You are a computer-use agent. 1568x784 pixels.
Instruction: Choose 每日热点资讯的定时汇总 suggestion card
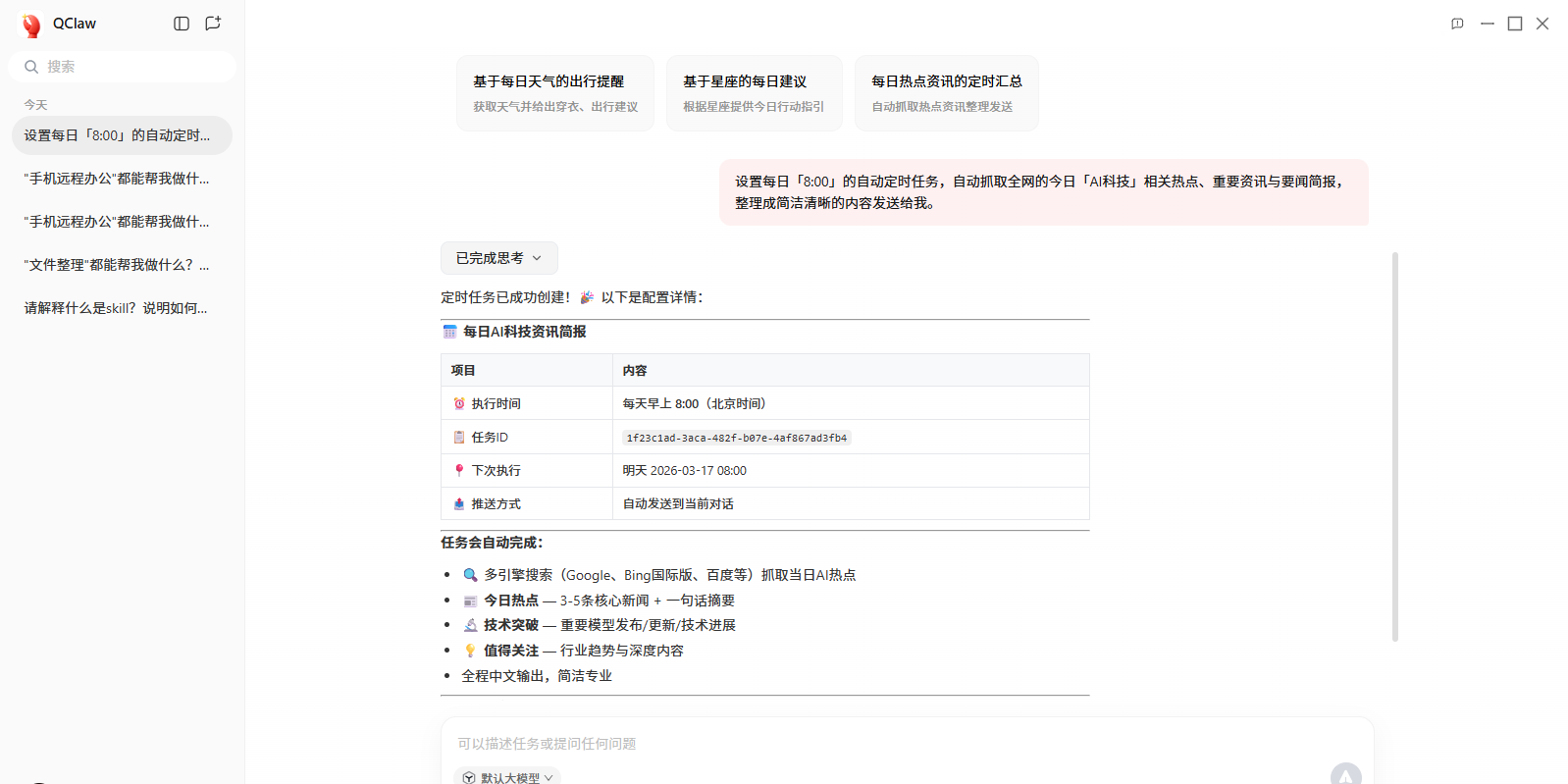click(946, 93)
